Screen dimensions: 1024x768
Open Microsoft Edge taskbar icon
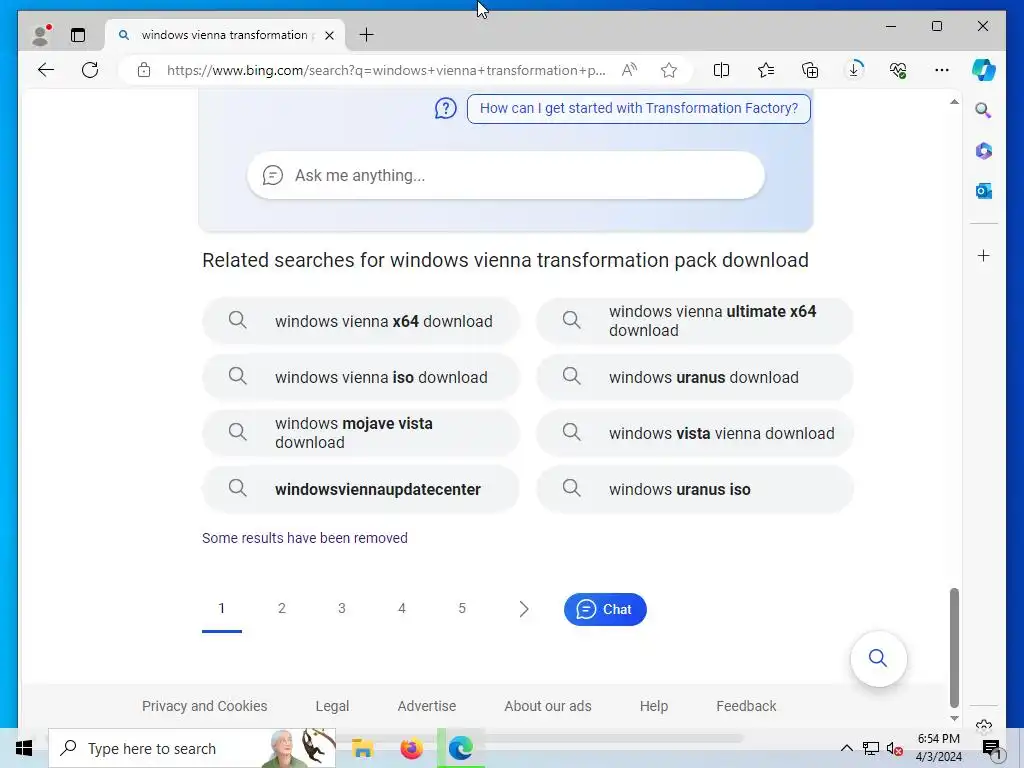tap(460, 748)
